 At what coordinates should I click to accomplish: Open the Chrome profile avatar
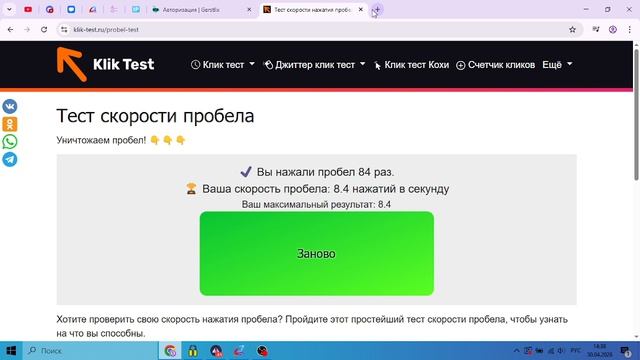(613, 29)
